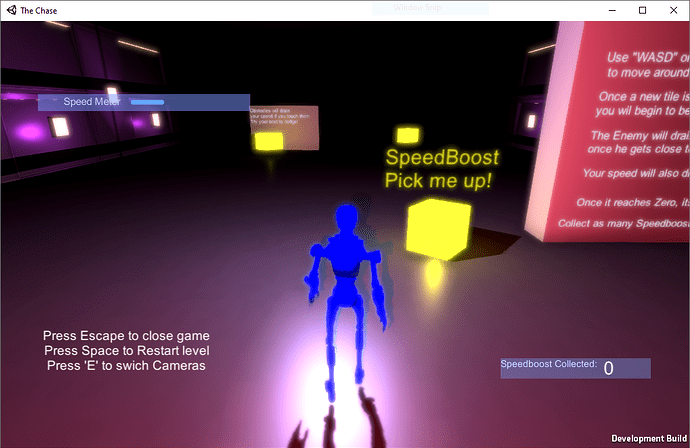Click the distant obstacles info sign
This screenshot has width=690, height=448.
coord(284,127)
